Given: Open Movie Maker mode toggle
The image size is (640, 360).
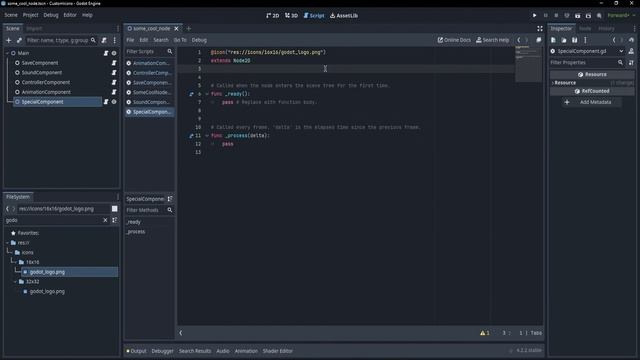Looking at the screenshot, I should 599,16.
